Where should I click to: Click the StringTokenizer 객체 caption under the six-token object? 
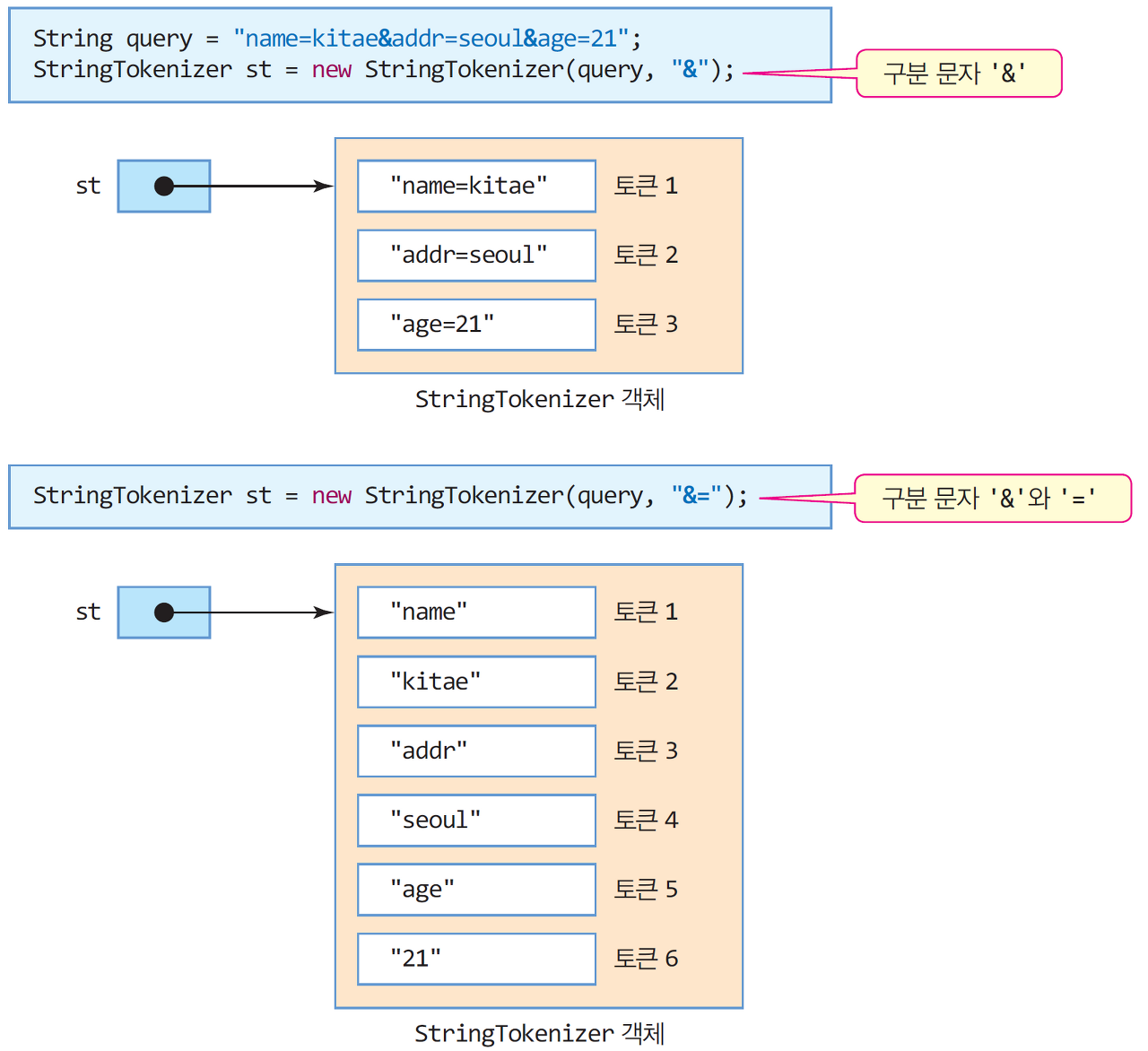coord(540,1033)
